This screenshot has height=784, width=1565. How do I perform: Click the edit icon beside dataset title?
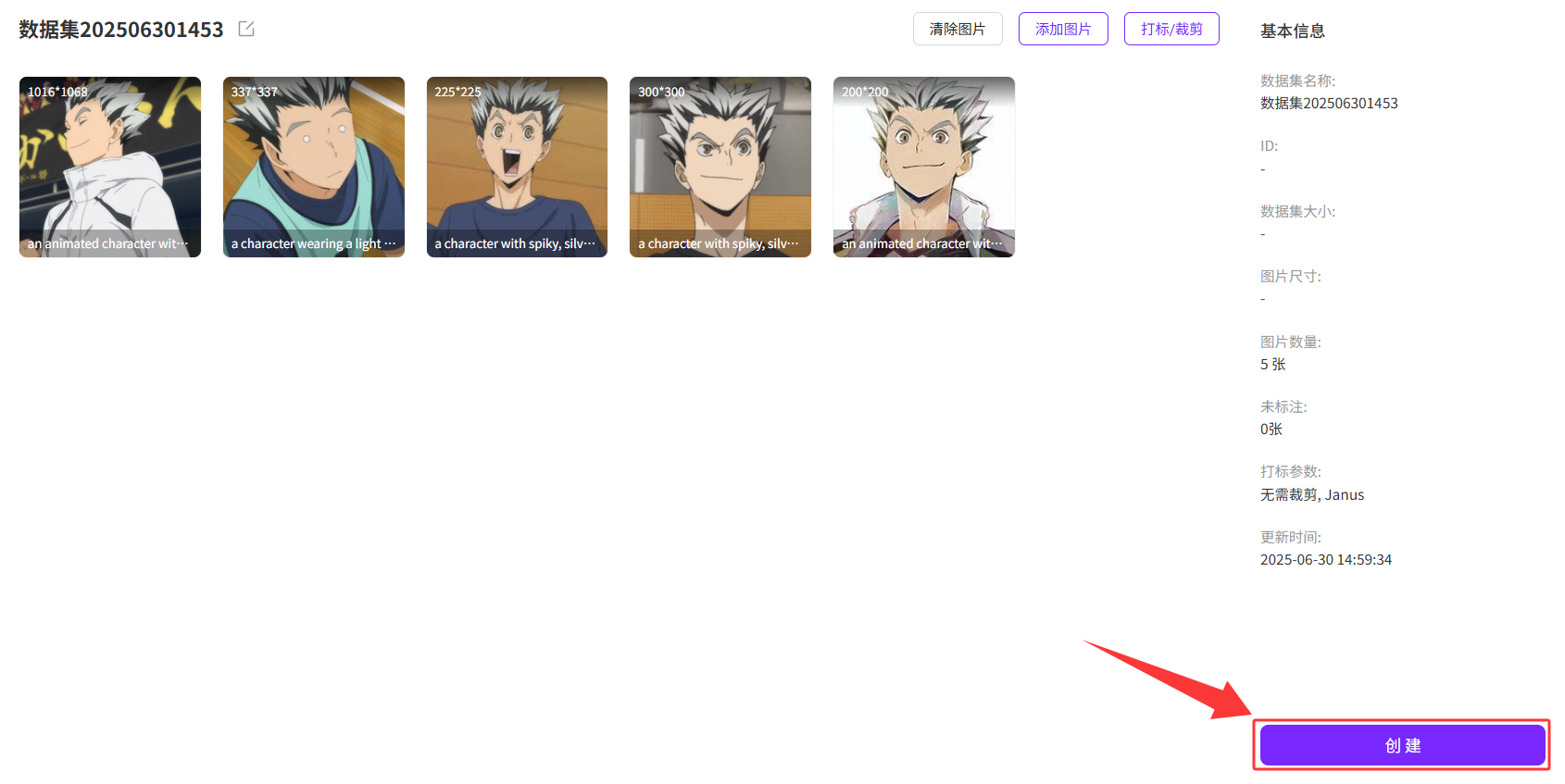pyautogui.click(x=246, y=29)
